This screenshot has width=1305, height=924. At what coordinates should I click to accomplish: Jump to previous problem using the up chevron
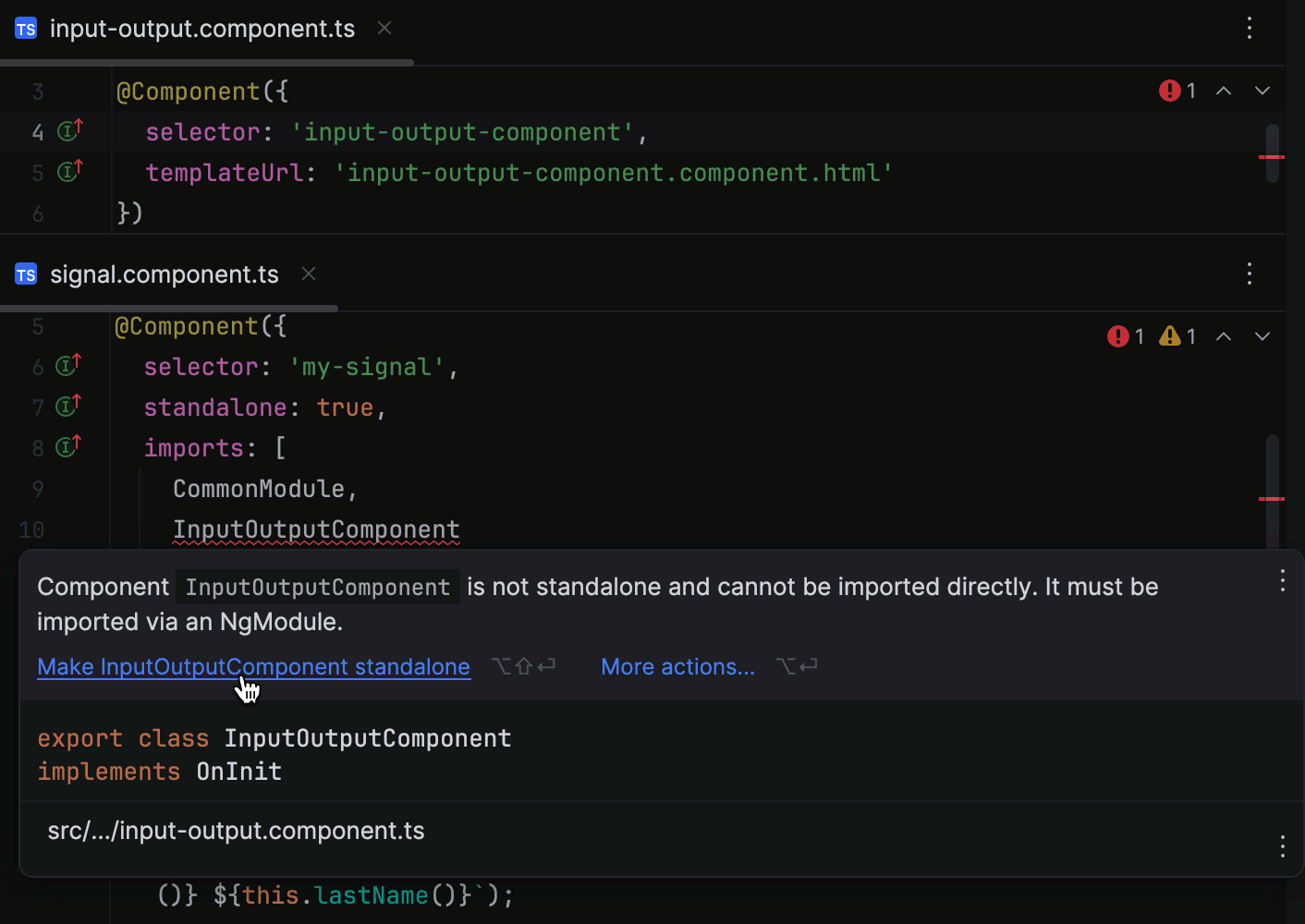tap(1224, 91)
